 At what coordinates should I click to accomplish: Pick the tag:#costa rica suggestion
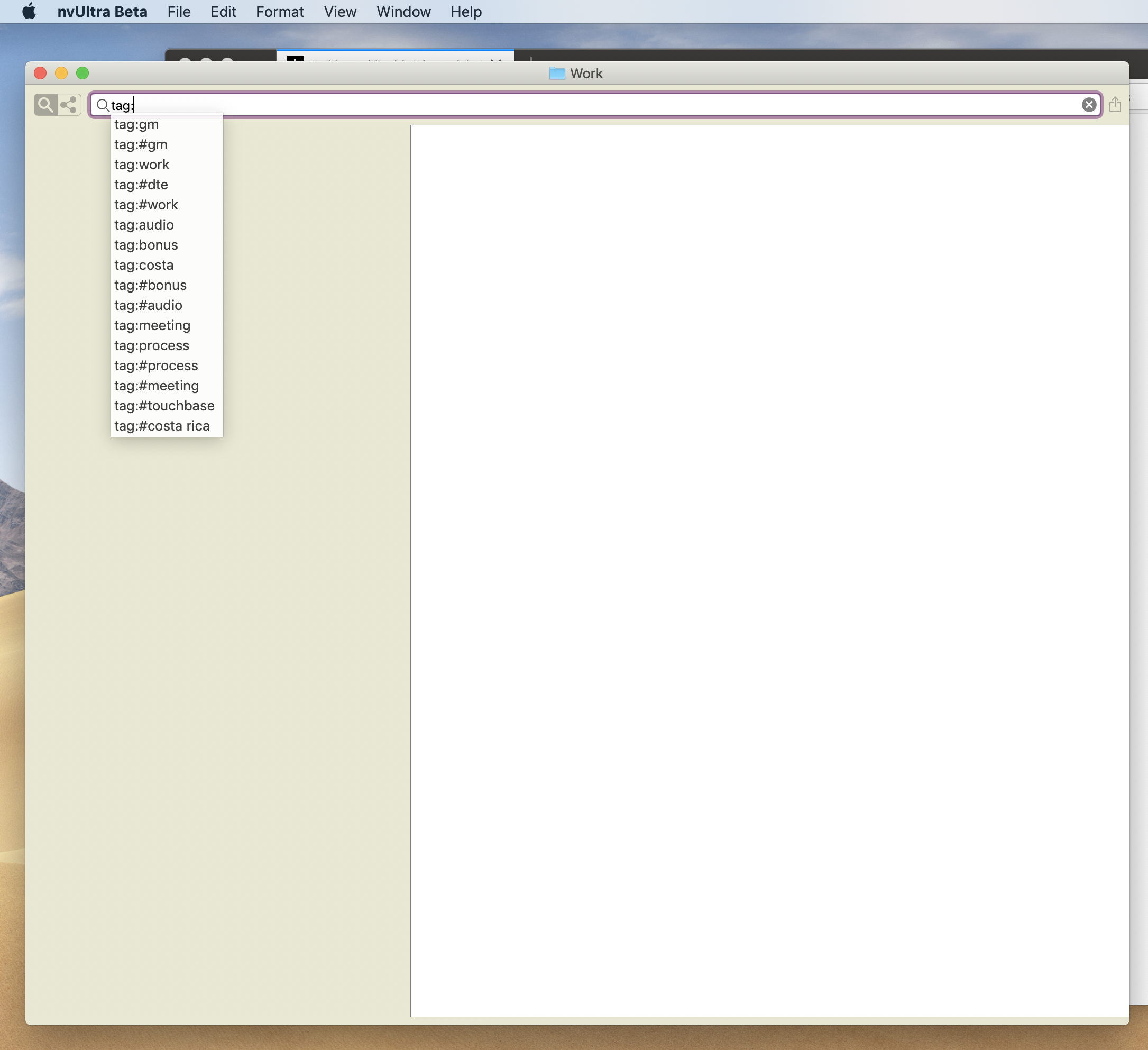162,426
